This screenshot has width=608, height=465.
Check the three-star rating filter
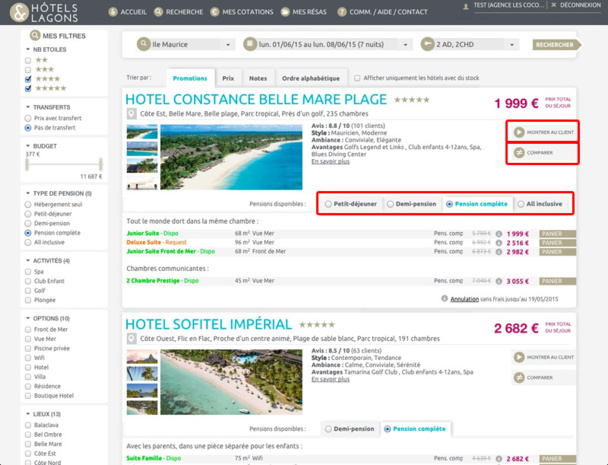click(x=28, y=69)
